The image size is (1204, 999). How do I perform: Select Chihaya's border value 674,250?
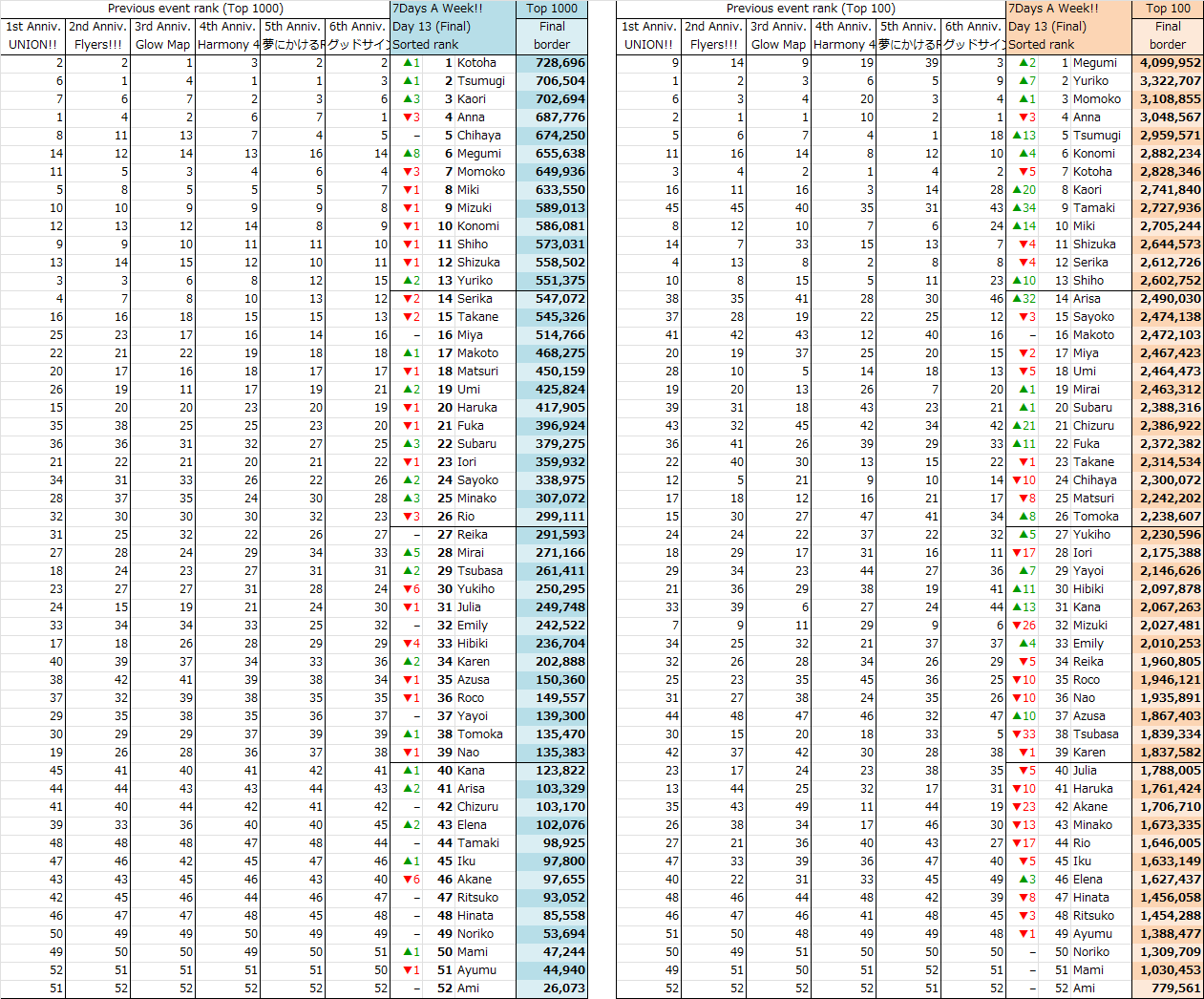(552, 136)
